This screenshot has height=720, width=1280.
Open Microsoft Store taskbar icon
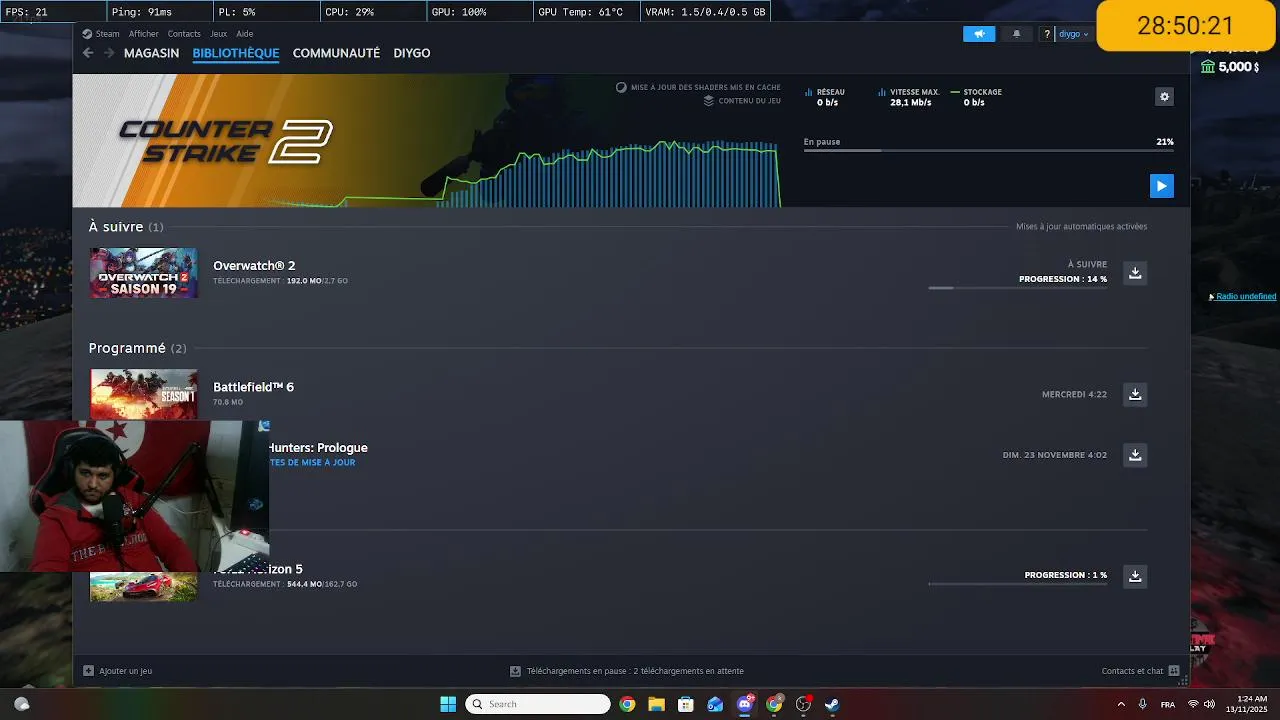click(x=686, y=704)
